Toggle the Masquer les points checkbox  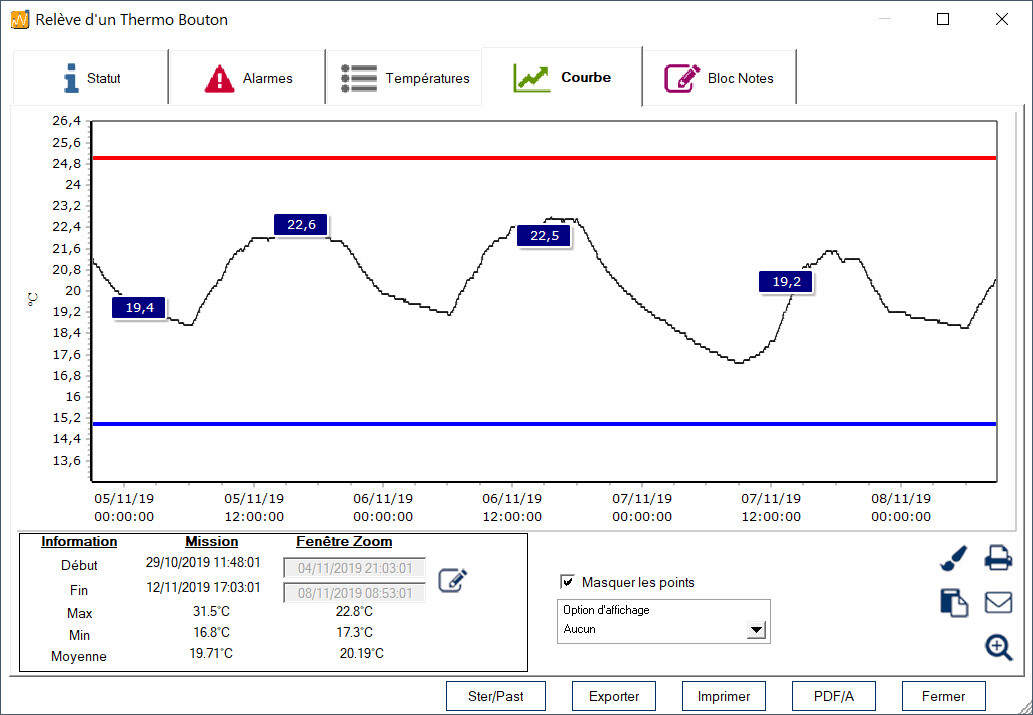(567, 582)
